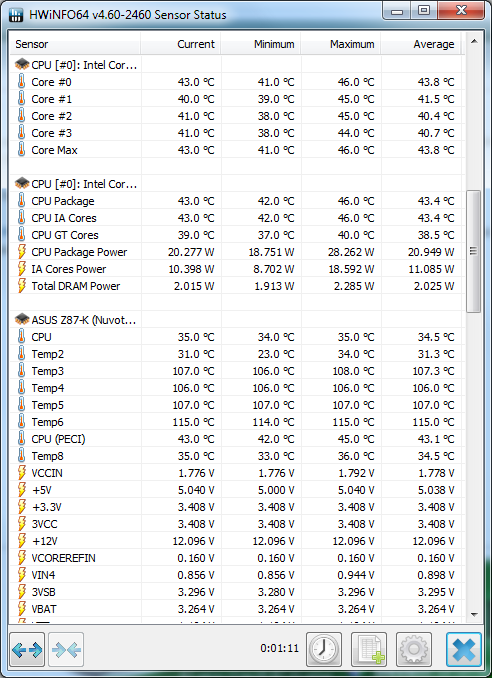Image resolution: width=492 pixels, height=678 pixels.
Task: Click the Minimum column header
Action: tap(261, 44)
